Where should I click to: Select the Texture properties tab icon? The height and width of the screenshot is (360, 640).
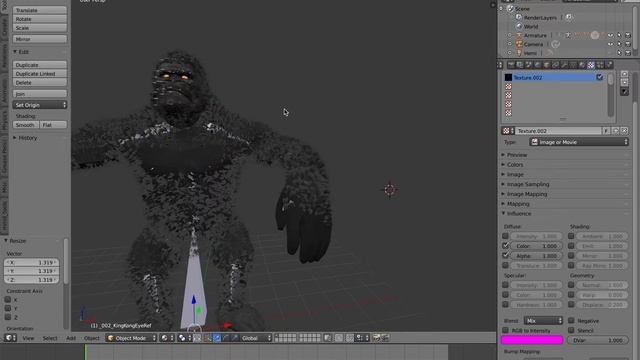pyautogui.click(x=591, y=65)
